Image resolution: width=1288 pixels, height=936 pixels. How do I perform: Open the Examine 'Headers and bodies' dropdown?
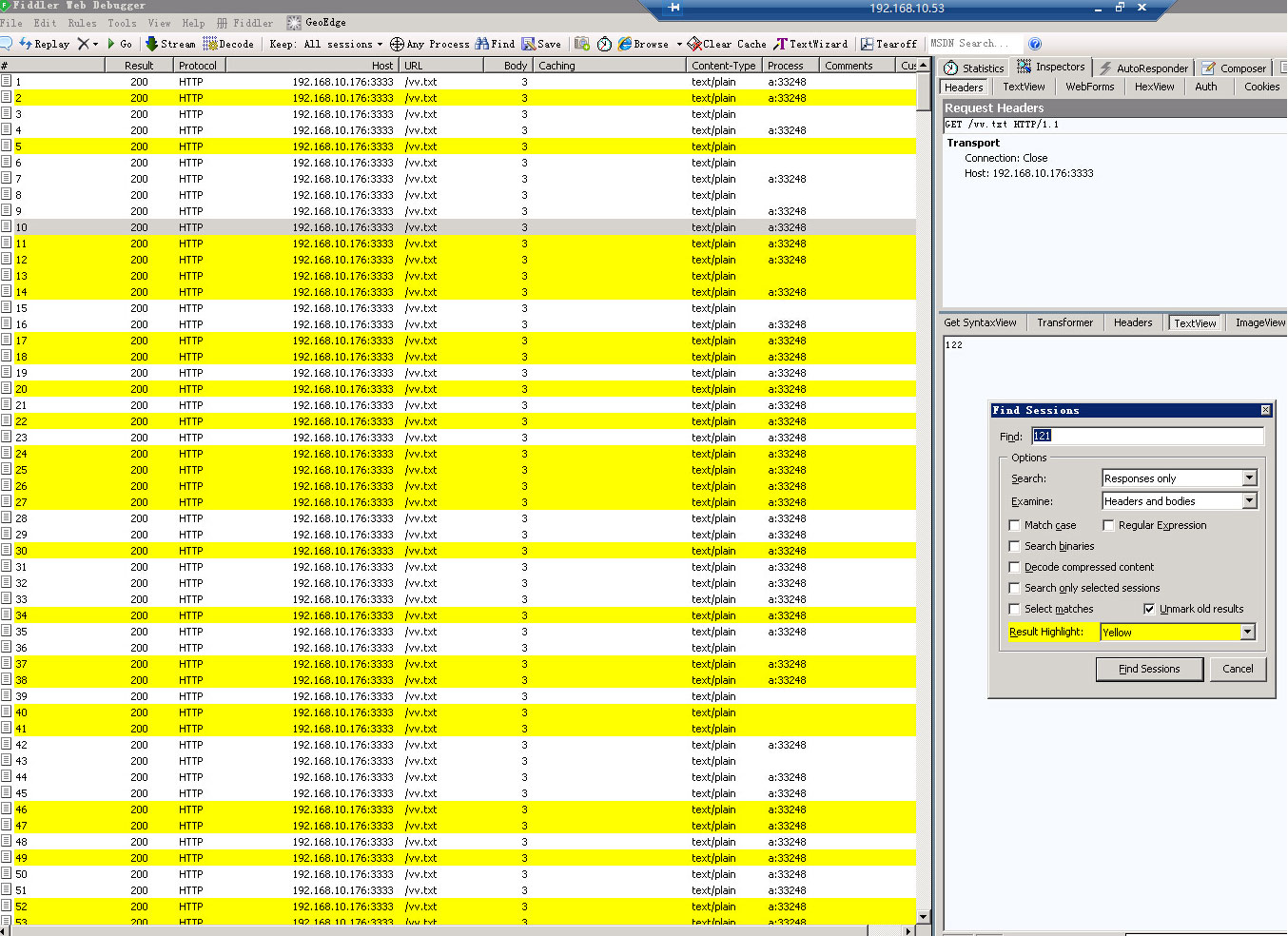[1180, 500]
